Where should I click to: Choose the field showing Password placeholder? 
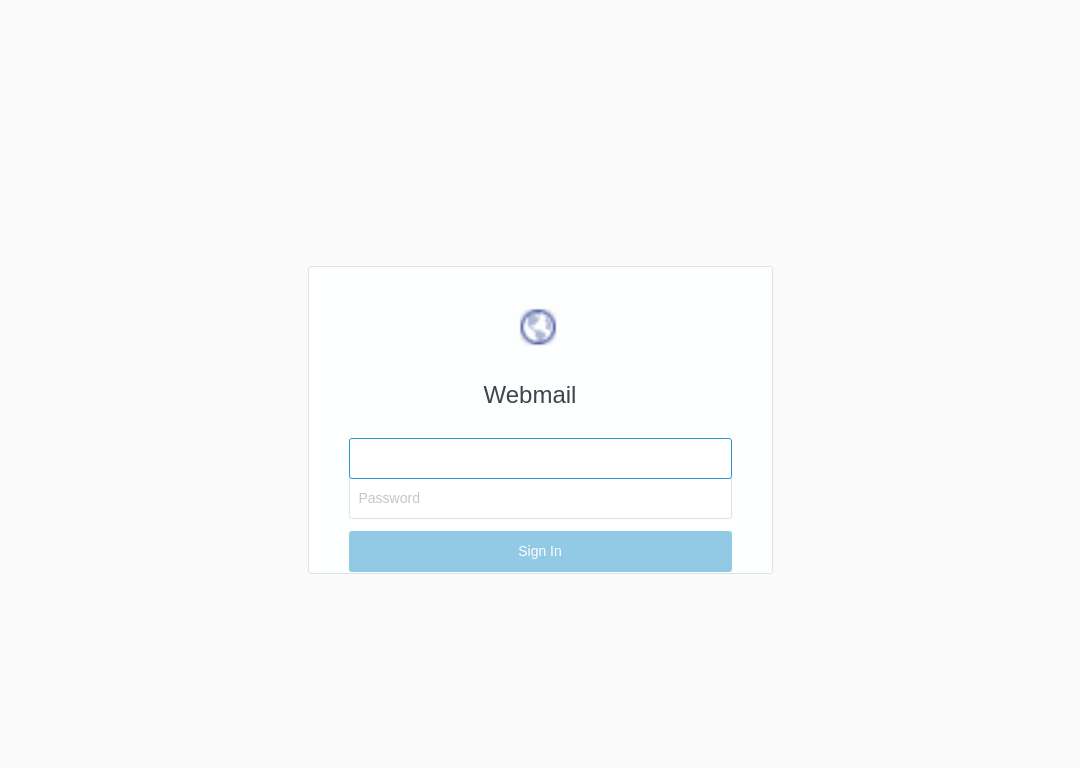tap(540, 498)
